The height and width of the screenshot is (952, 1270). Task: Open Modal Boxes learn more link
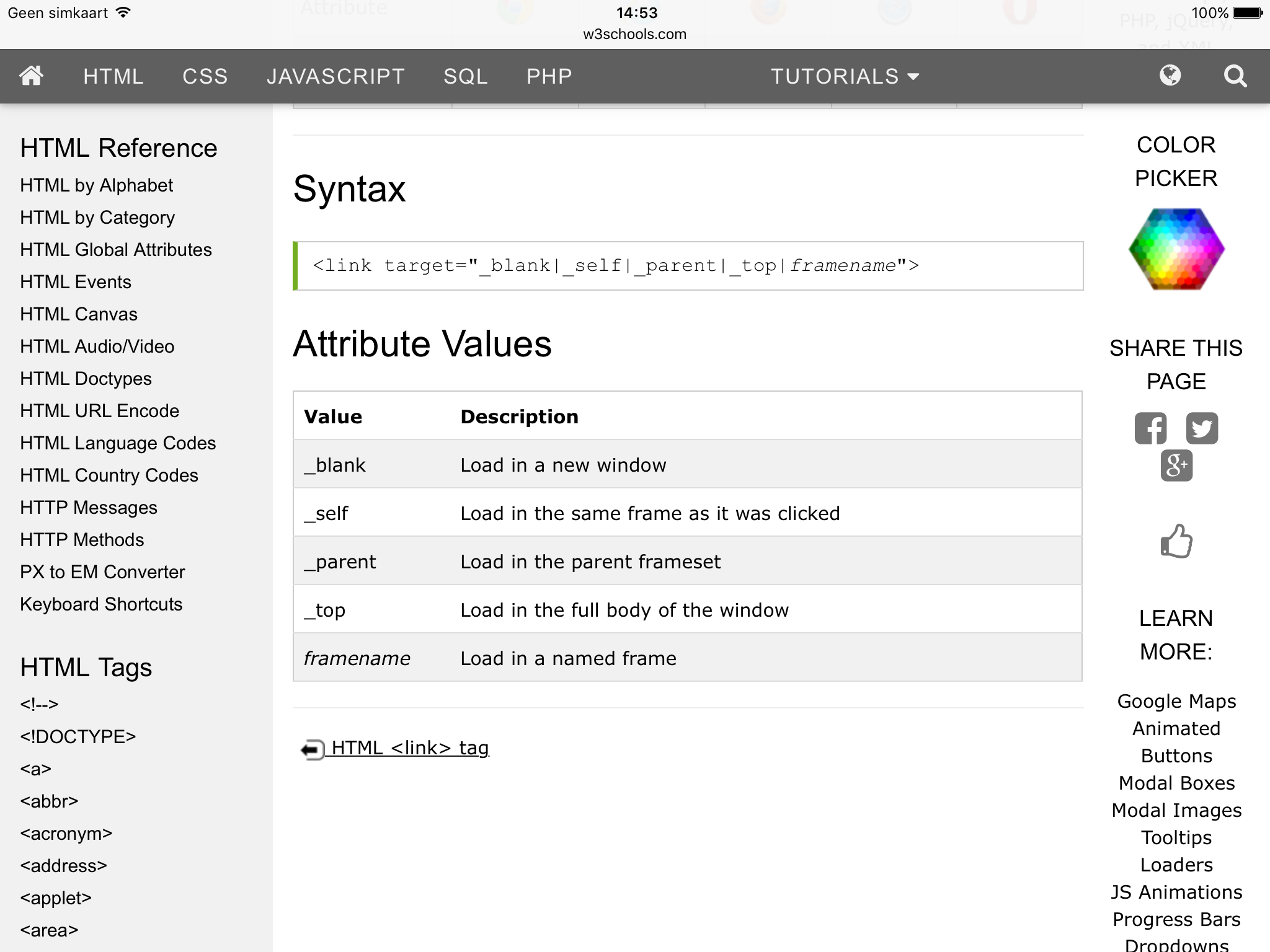tap(1176, 783)
